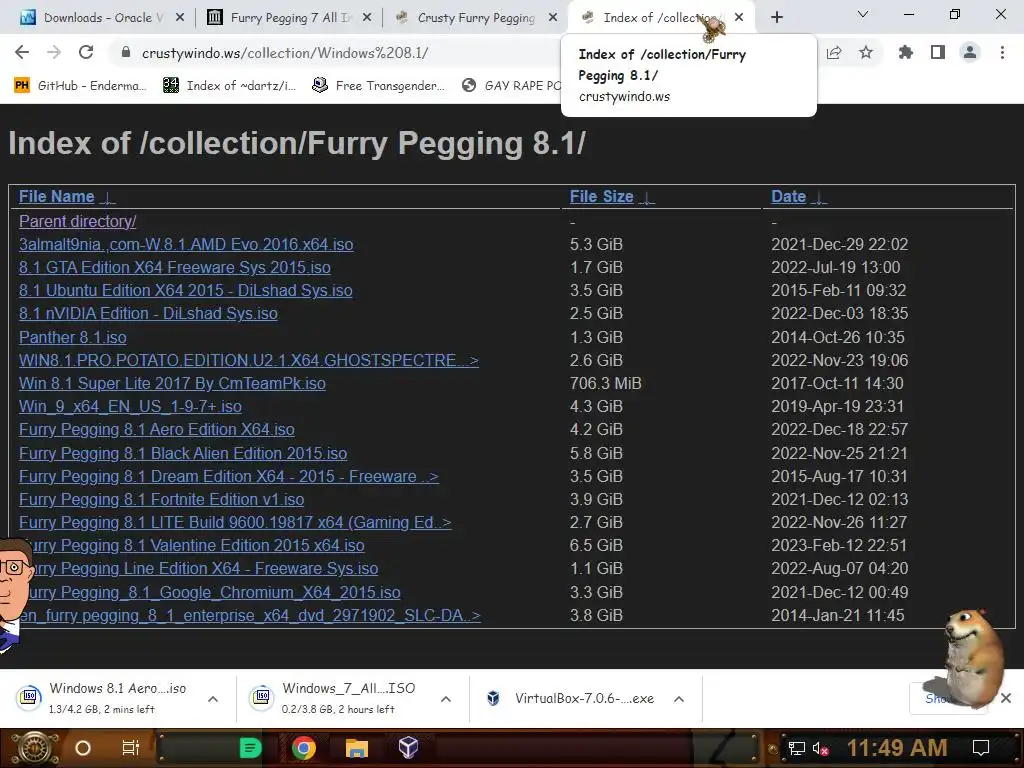Open the profile avatar menu
Viewport: 1024px width, 768px height.
coord(970,53)
